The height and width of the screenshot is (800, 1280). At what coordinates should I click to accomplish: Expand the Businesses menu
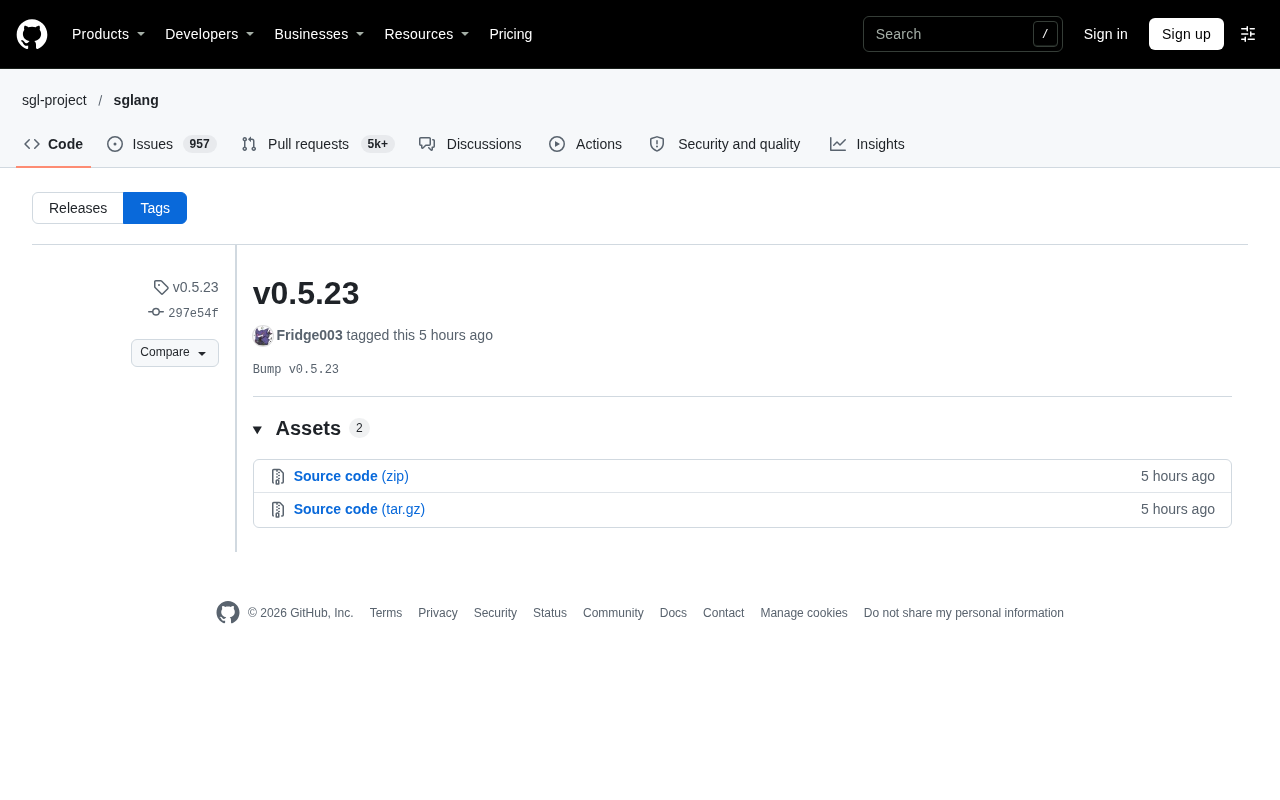[x=319, y=34]
